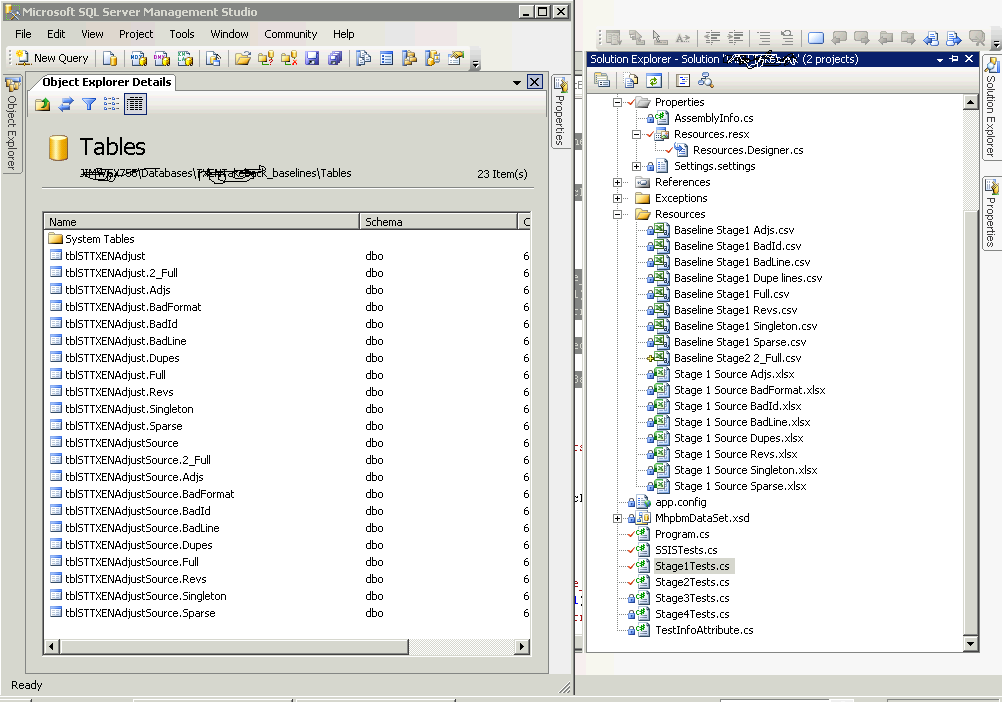Select the Object Explorer Details tab
The height and width of the screenshot is (702, 1002).
pos(106,82)
